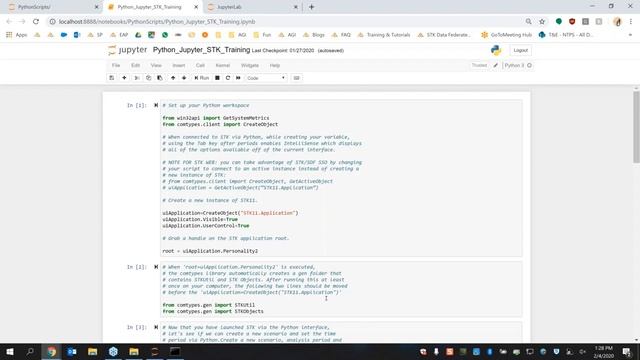Viewport: 640px width, 360px height.
Task: Click the run marker of first cell In [1]
Action: click(156, 105)
